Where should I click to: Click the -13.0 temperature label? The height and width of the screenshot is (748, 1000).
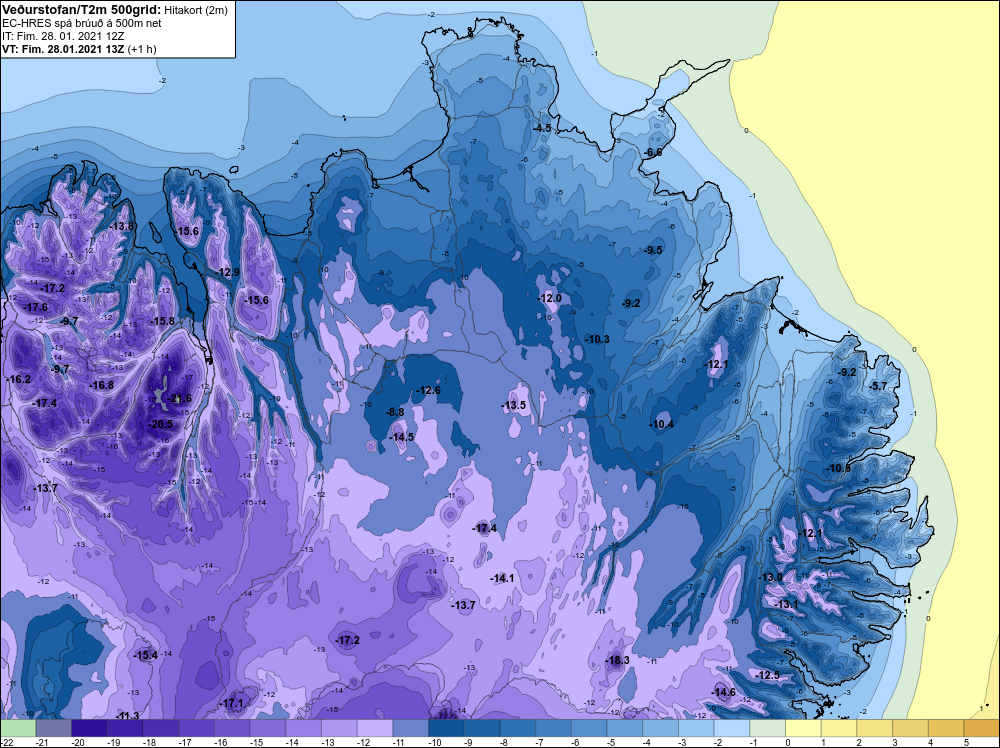pos(771,578)
